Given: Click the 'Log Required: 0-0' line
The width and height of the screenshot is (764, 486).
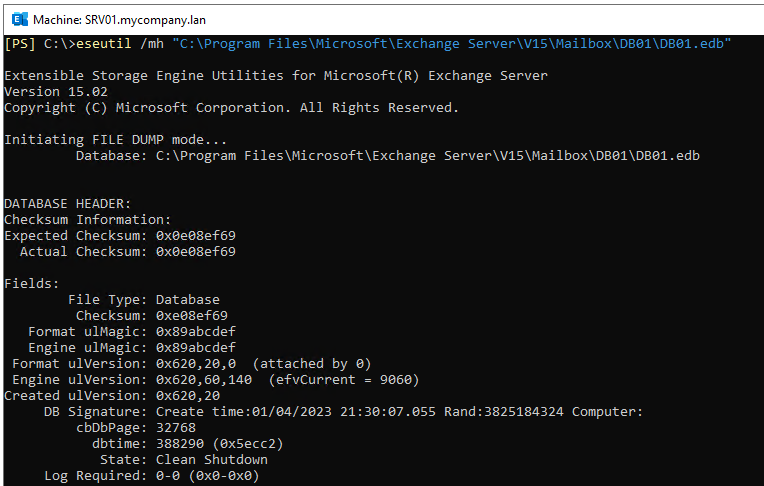Looking at the screenshot, I should tap(152, 476).
